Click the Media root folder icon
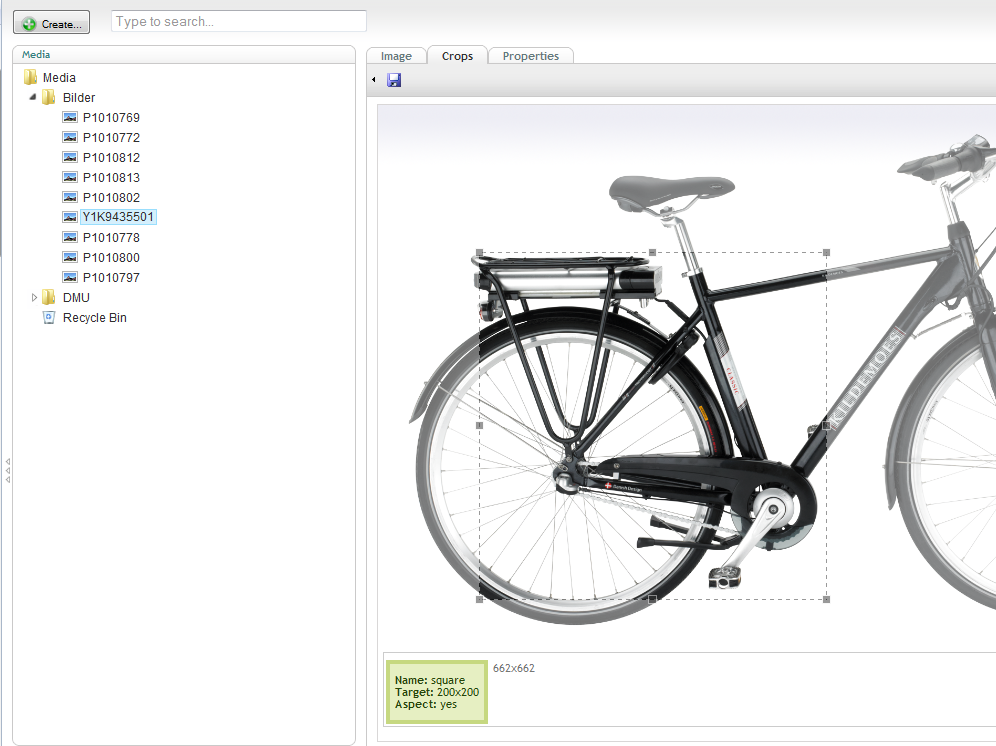This screenshot has width=996, height=746. [30, 78]
